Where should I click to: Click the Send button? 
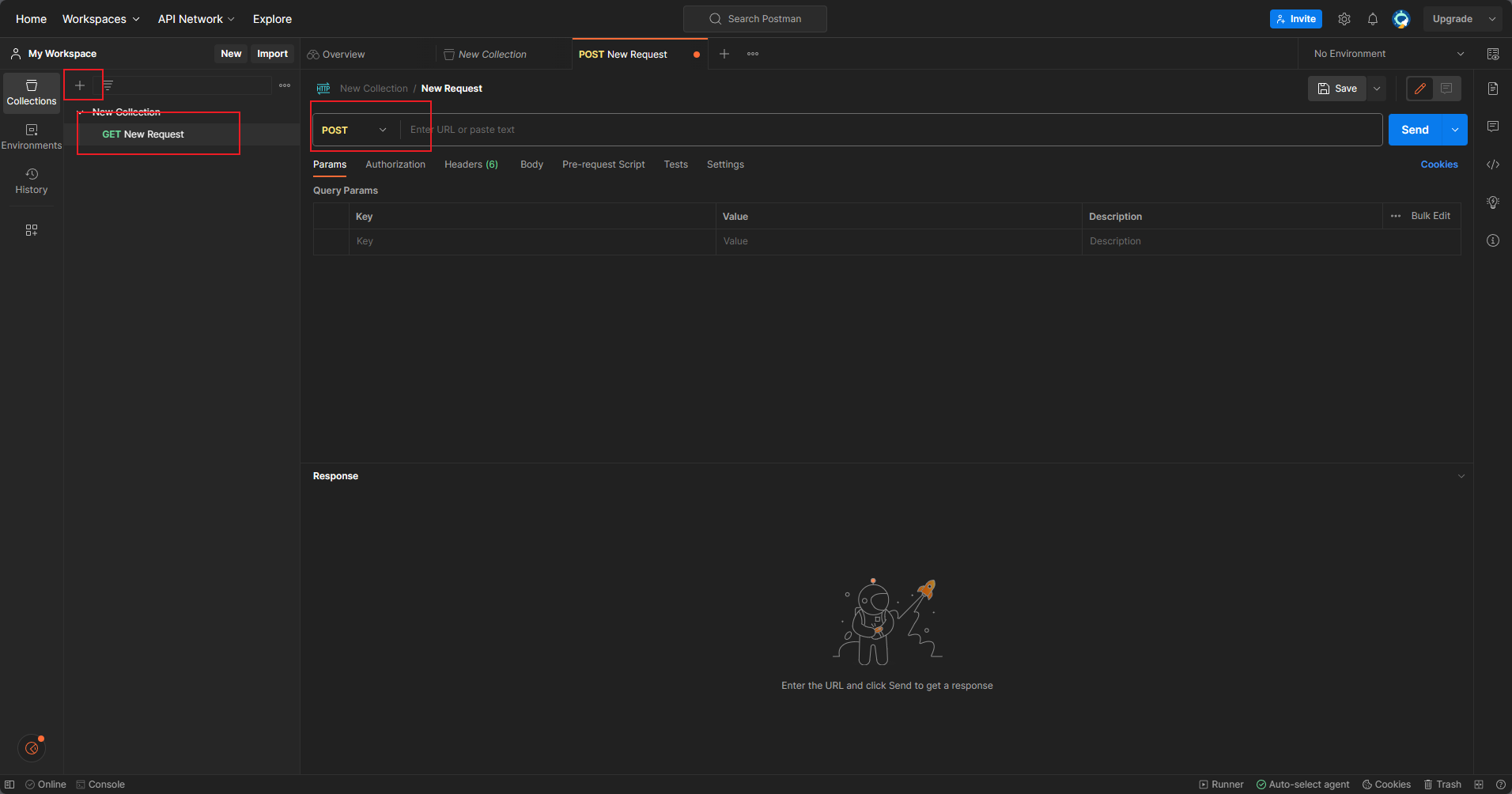click(x=1416, y=130)
